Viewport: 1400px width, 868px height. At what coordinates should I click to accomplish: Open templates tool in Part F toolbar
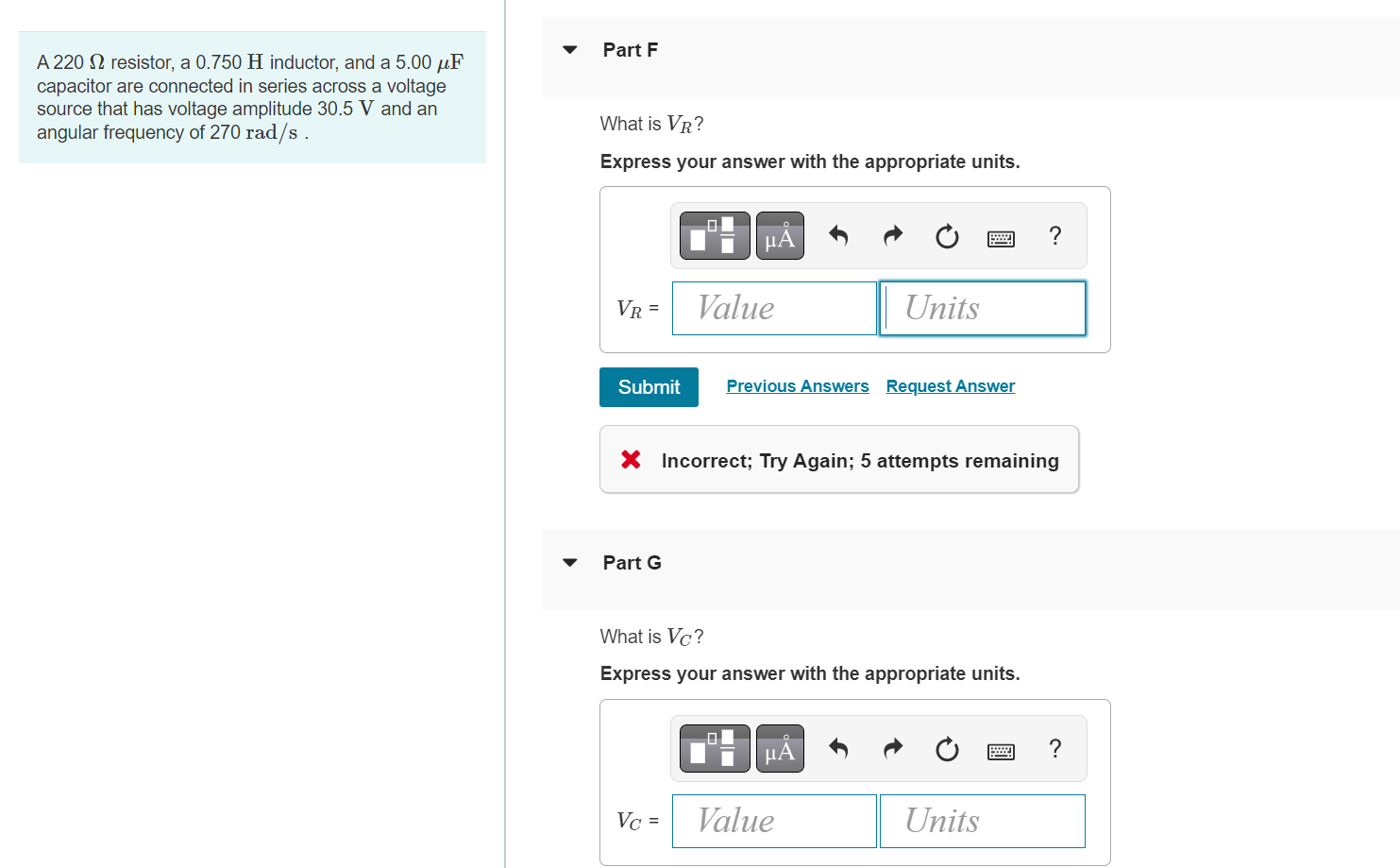715,235
